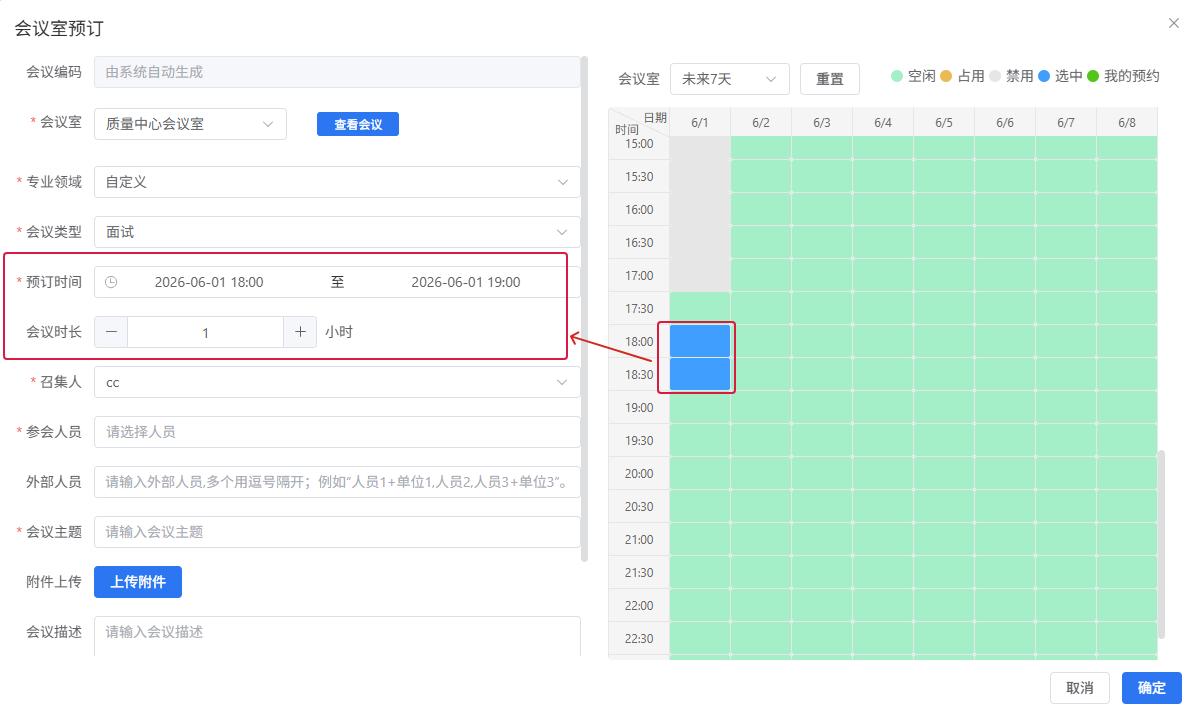Screen dimensions: 1194x719
Task: Click the 22:00 time row label
Action: click(639, 606)
